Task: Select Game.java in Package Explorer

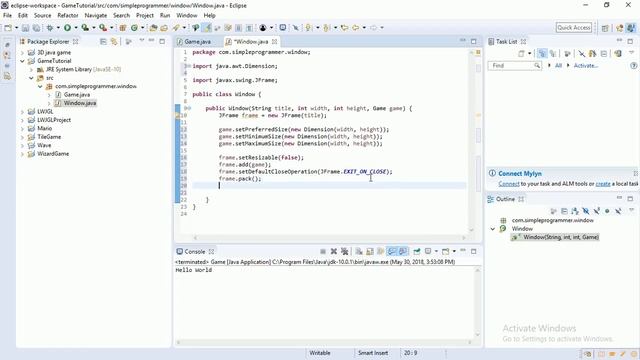Action: click(x=77, y=95)
